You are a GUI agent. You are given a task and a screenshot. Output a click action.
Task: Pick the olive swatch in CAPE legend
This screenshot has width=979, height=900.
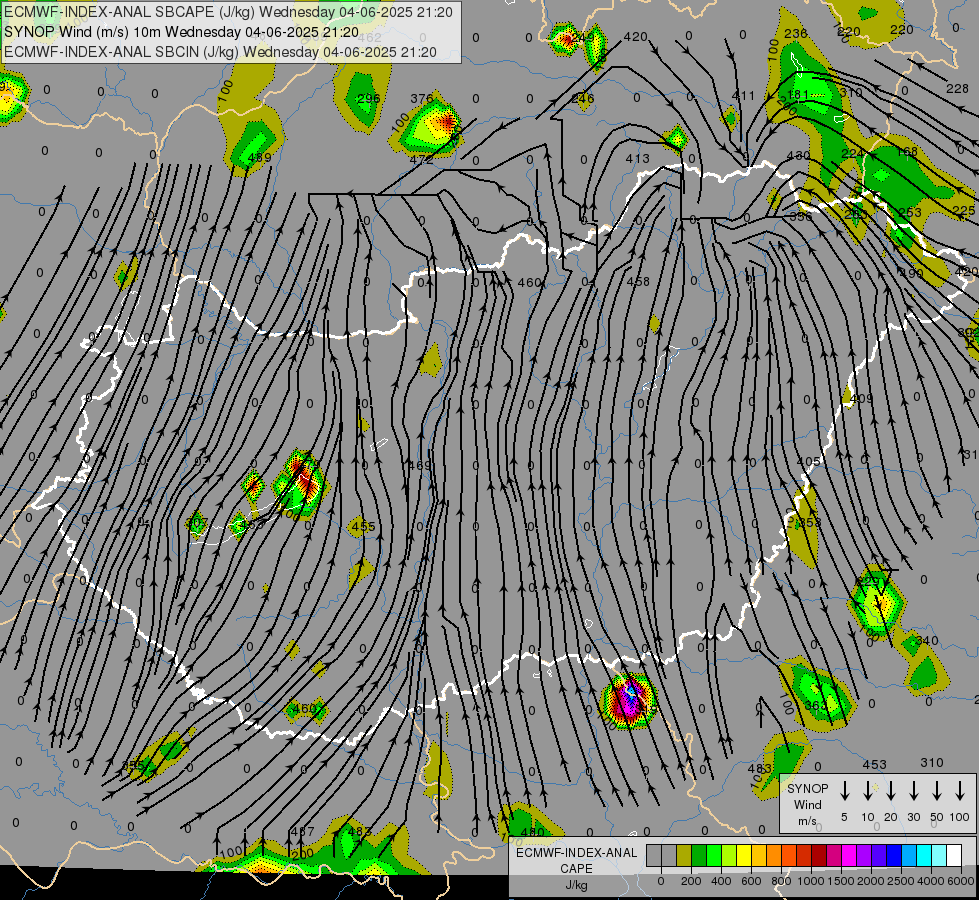pos(684,856)
